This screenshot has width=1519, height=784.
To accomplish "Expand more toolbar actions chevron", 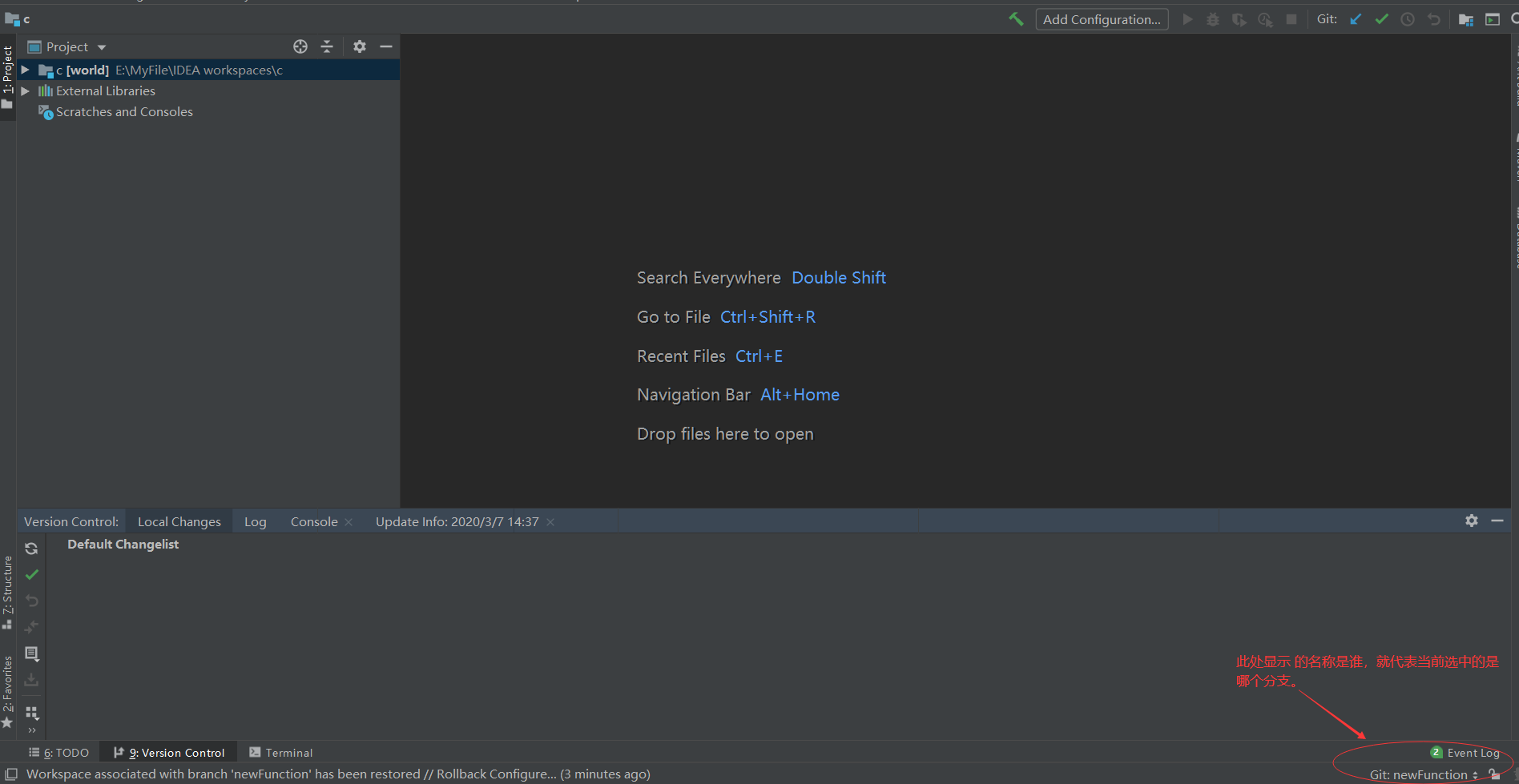I will click(x=32, y=730).
